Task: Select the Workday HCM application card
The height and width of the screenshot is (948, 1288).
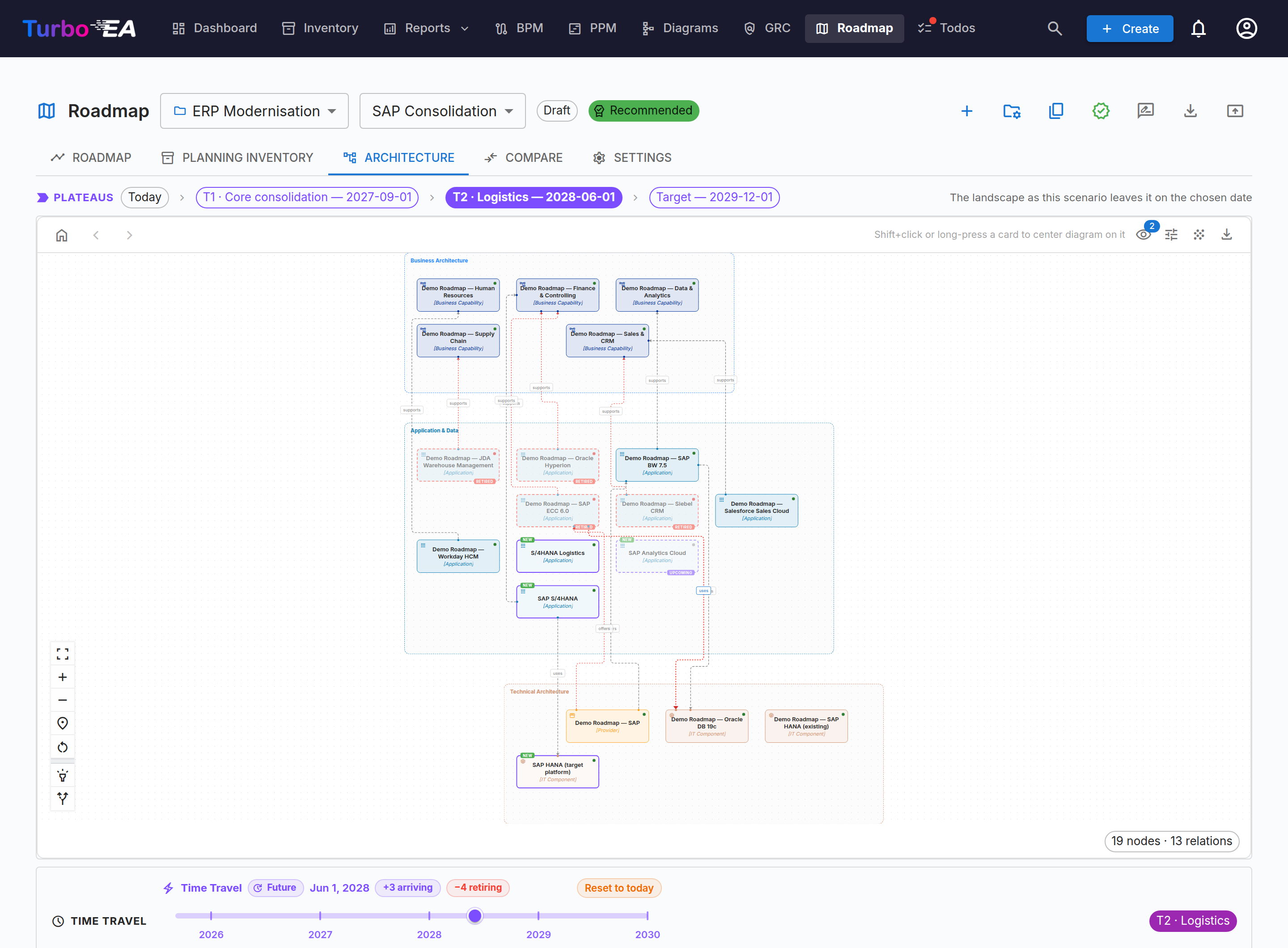Action: 458,556
